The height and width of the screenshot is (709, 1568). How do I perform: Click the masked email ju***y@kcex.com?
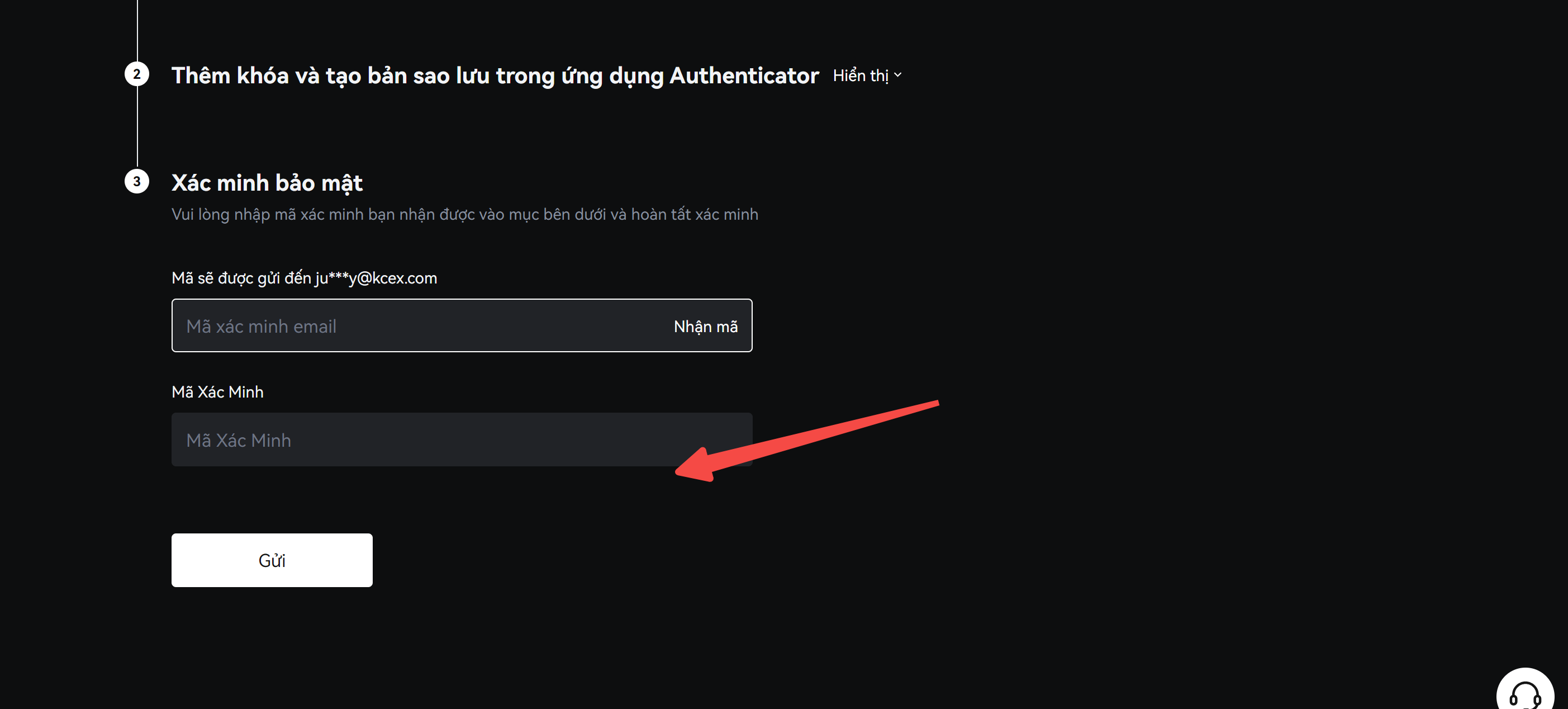[x=376, y=278]
